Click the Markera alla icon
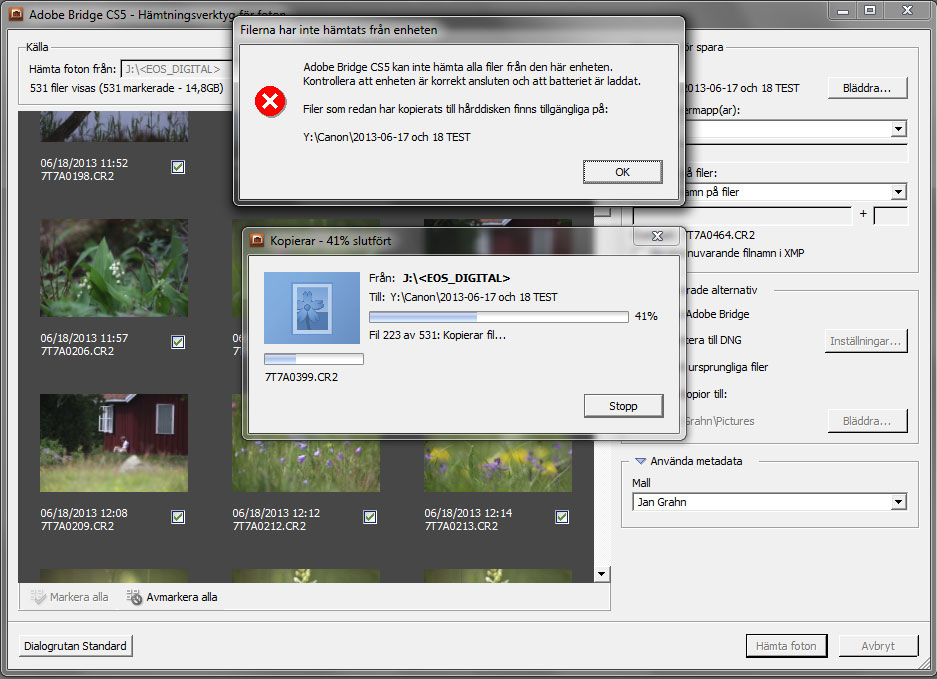Screen dimensions: 937x679 [38, 597]
